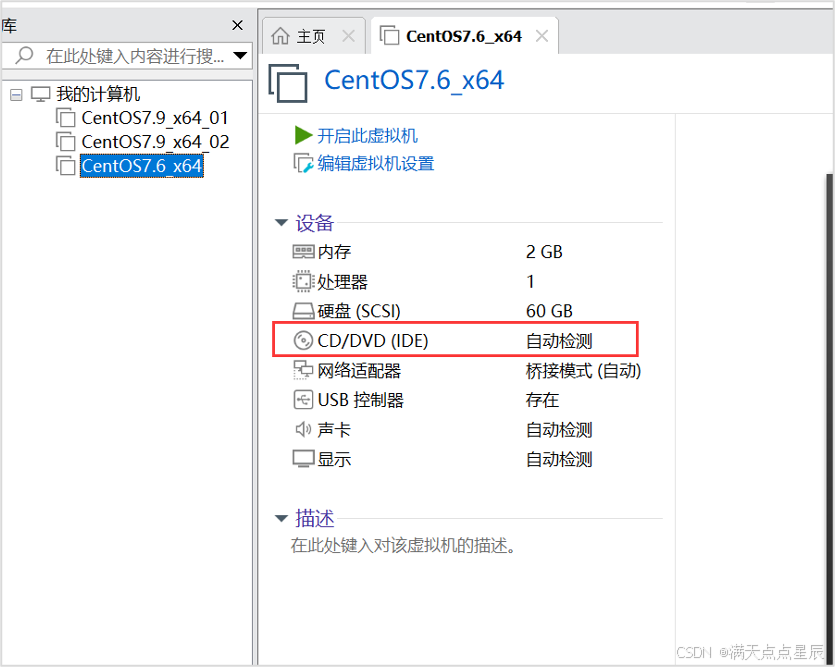This screenshot has height=668, width=836.
Task: Click the CD/DVD disc icon
Action: [x=303, y=340]
